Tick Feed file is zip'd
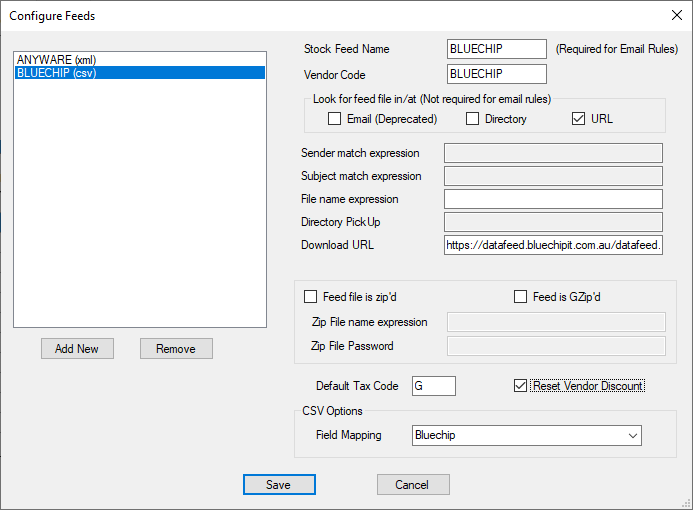This screenshot has height=510, width=693. (310, 297)
